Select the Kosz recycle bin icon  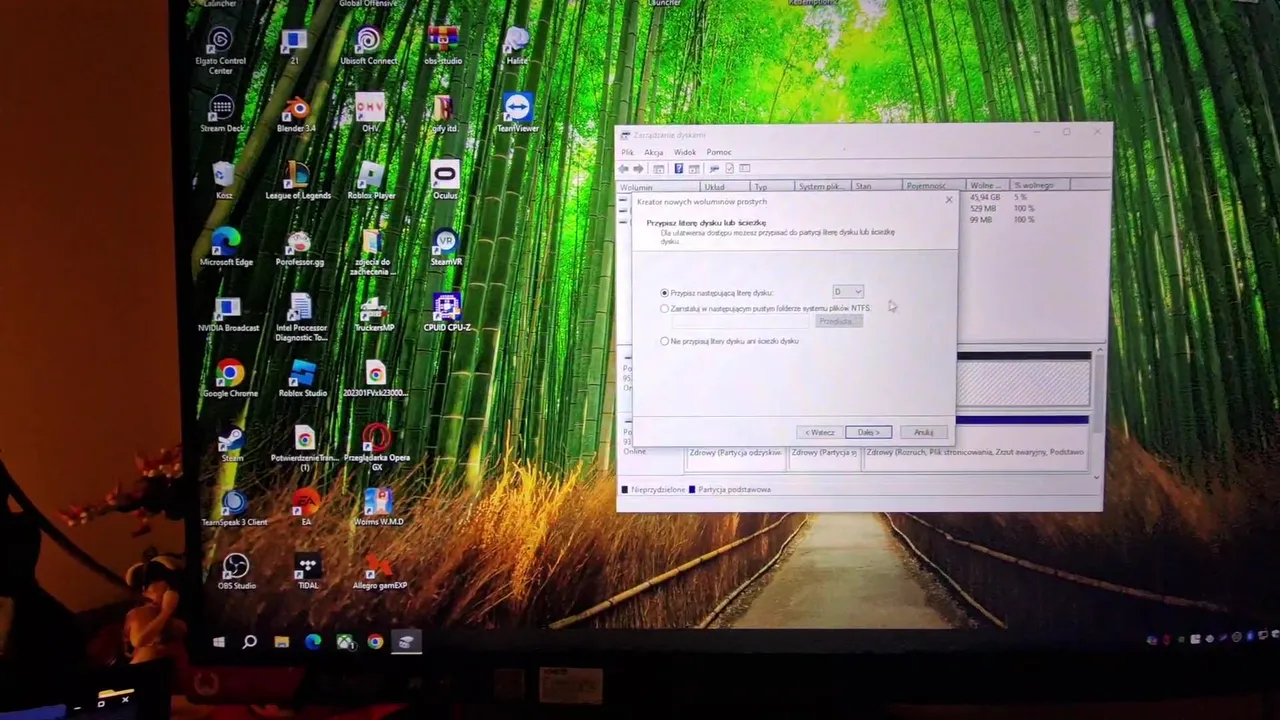(x=223, y=181)
